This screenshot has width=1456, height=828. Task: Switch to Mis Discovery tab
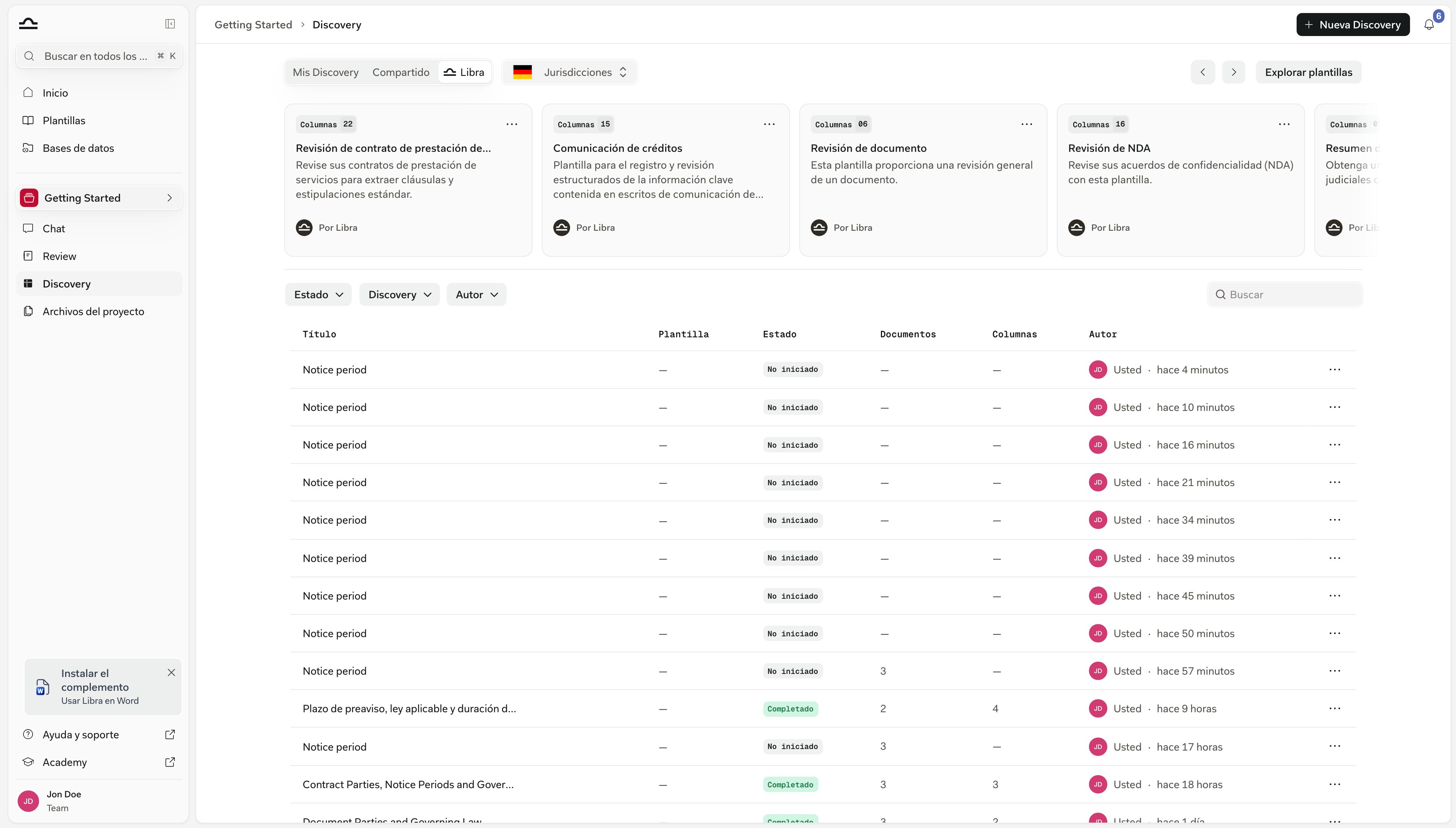point(325,72)
